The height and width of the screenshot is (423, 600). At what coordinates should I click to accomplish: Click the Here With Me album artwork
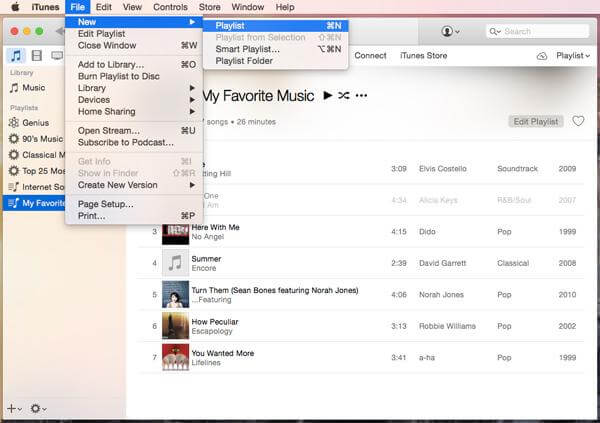tap(176, 232)
